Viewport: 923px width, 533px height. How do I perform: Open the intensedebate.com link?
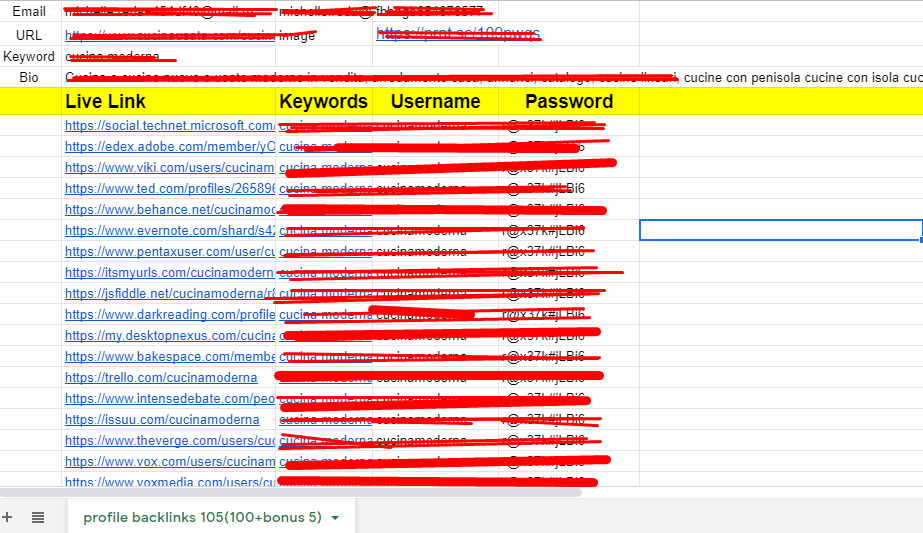coord(170,399)
